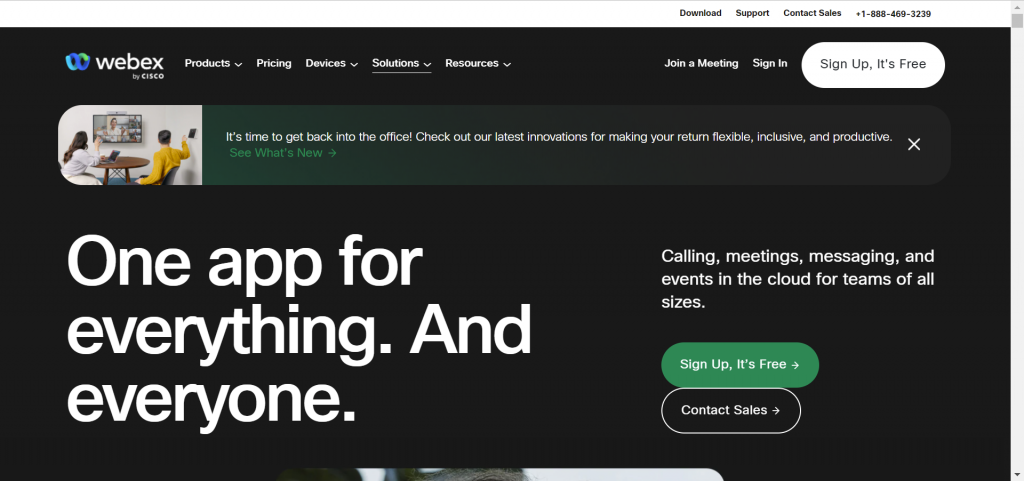The height and width of the screenshot is (481, 1024).
Task: Click the outlined Contact Sales button
Action: tap(731, 411)
